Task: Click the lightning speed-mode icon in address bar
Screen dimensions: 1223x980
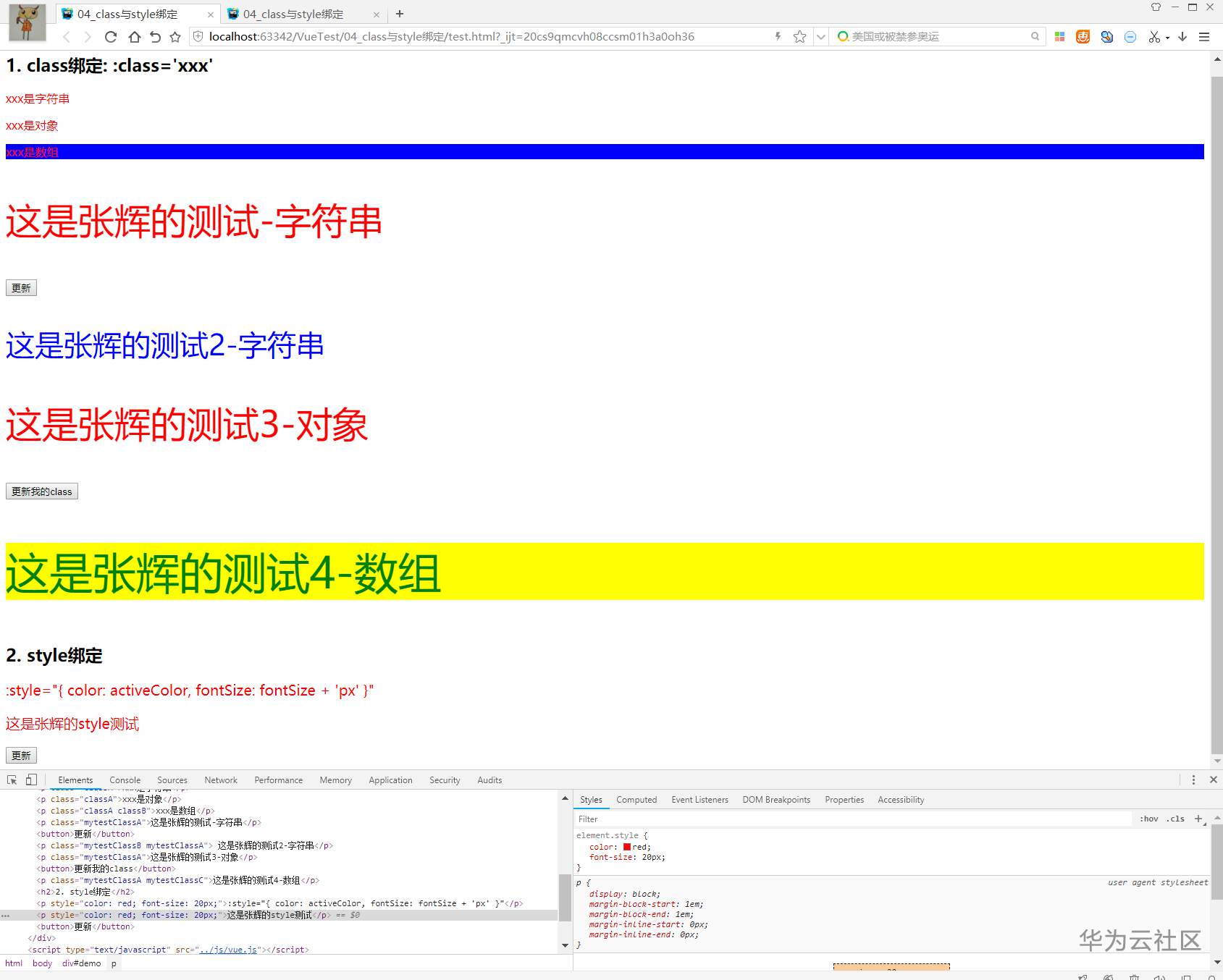Action: [778, 36]
